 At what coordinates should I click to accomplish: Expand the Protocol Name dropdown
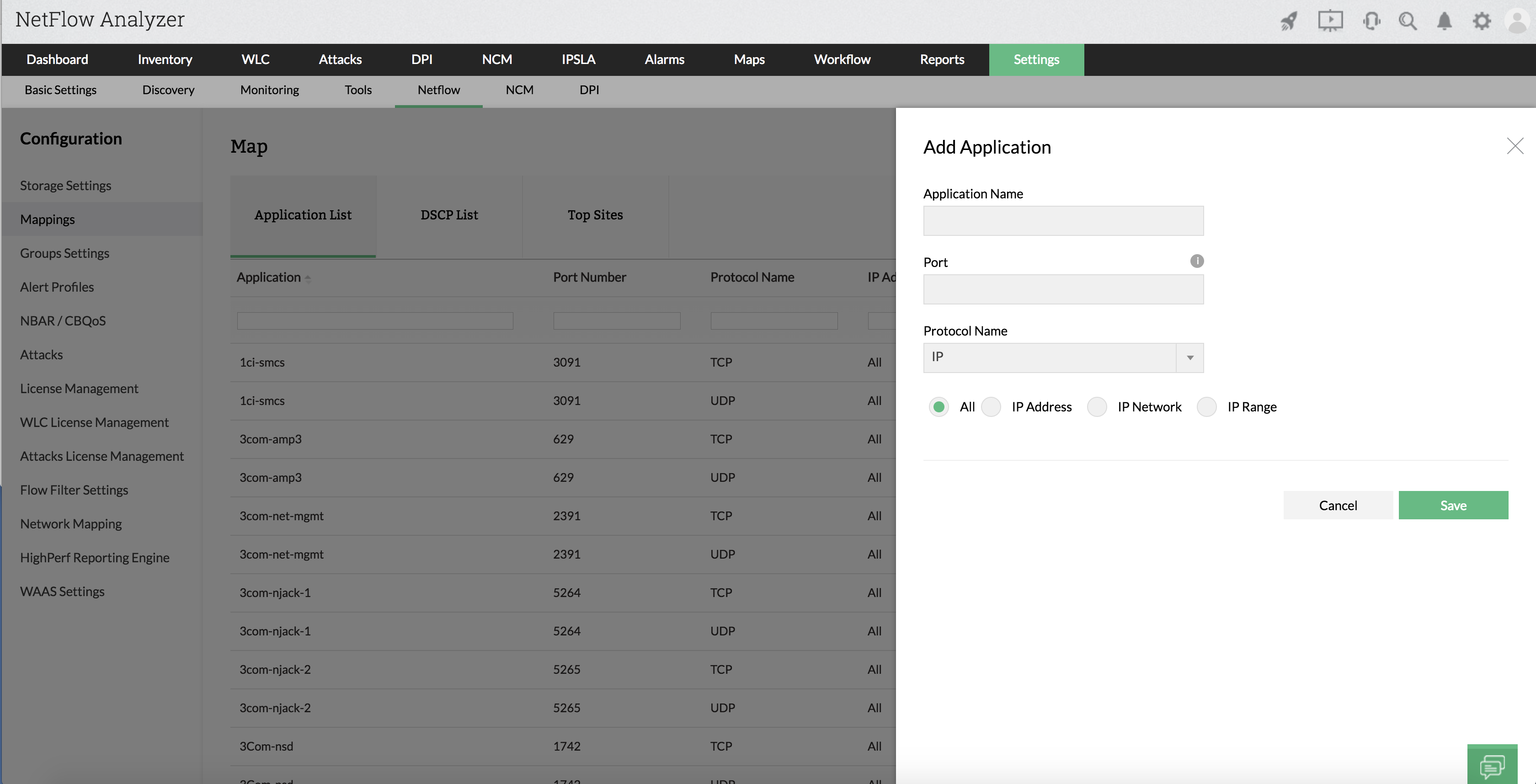[x=1189, y=358]
